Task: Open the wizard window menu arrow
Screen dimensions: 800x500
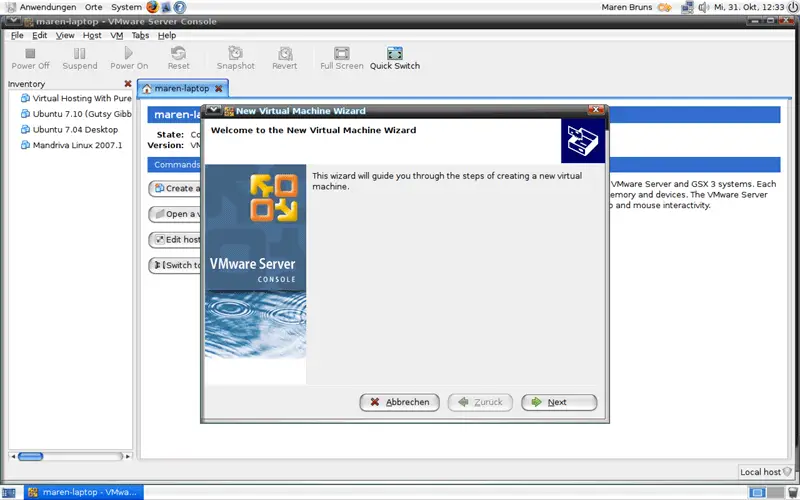Action: pos(213,111)
